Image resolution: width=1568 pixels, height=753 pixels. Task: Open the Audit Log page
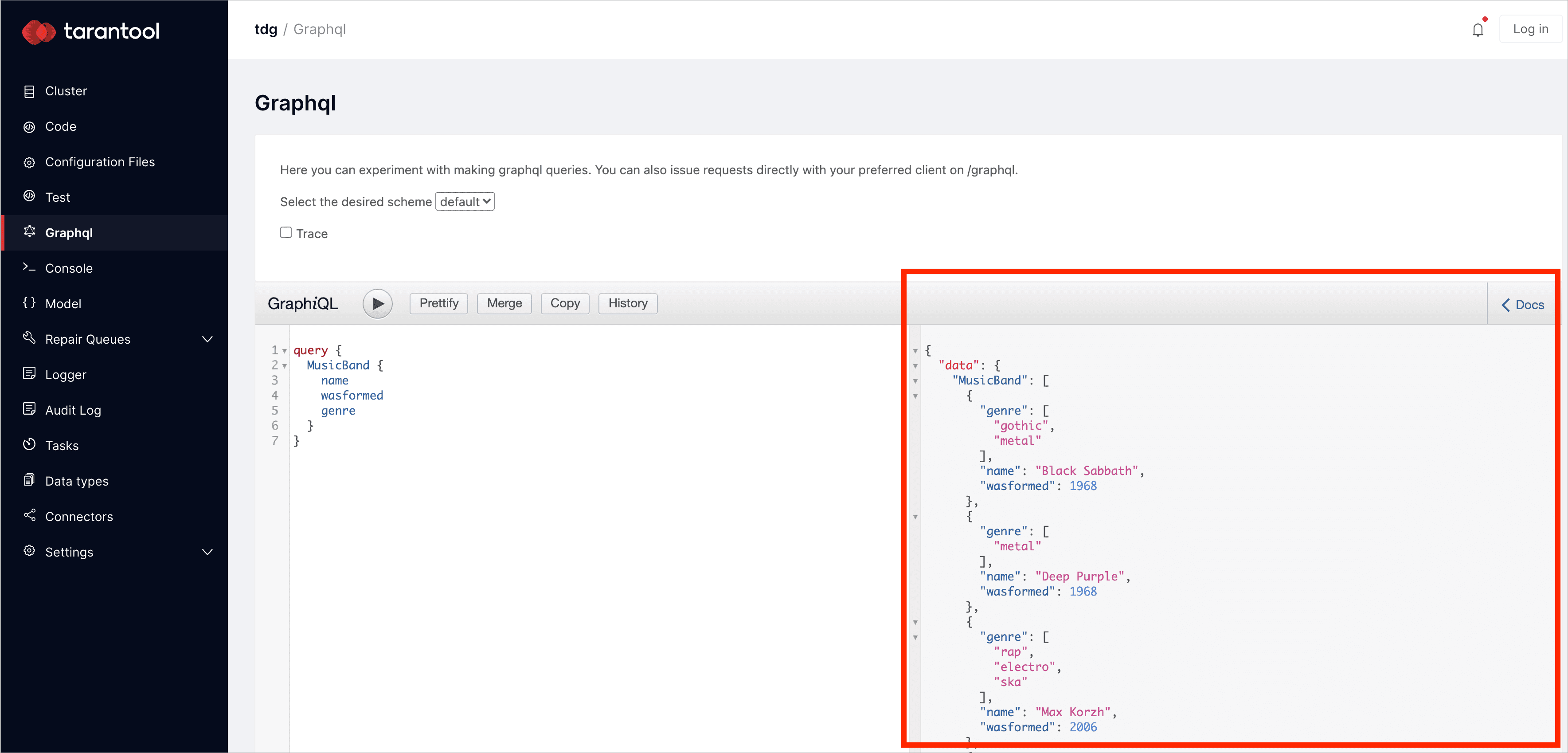click(114, 410)
